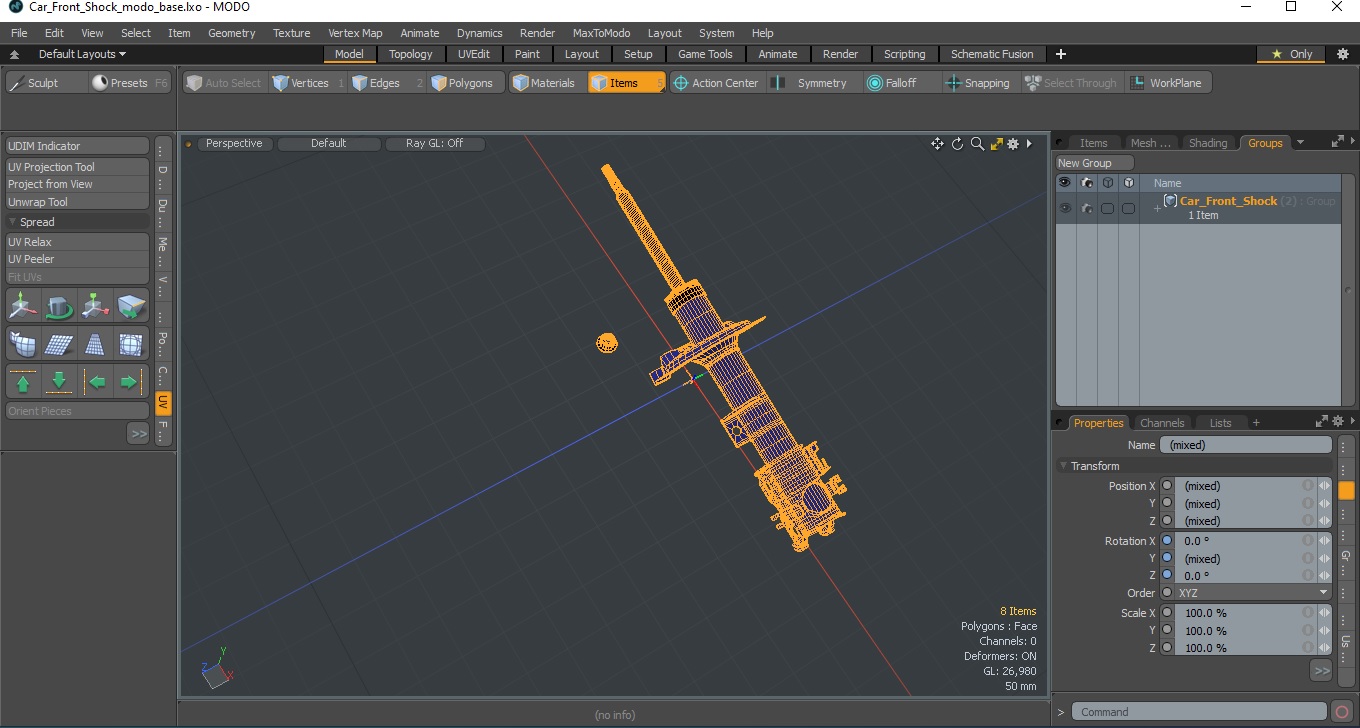The image size is (1360, 728).
Task: Click the flat planar grid icon
Action: click(60, 344)
